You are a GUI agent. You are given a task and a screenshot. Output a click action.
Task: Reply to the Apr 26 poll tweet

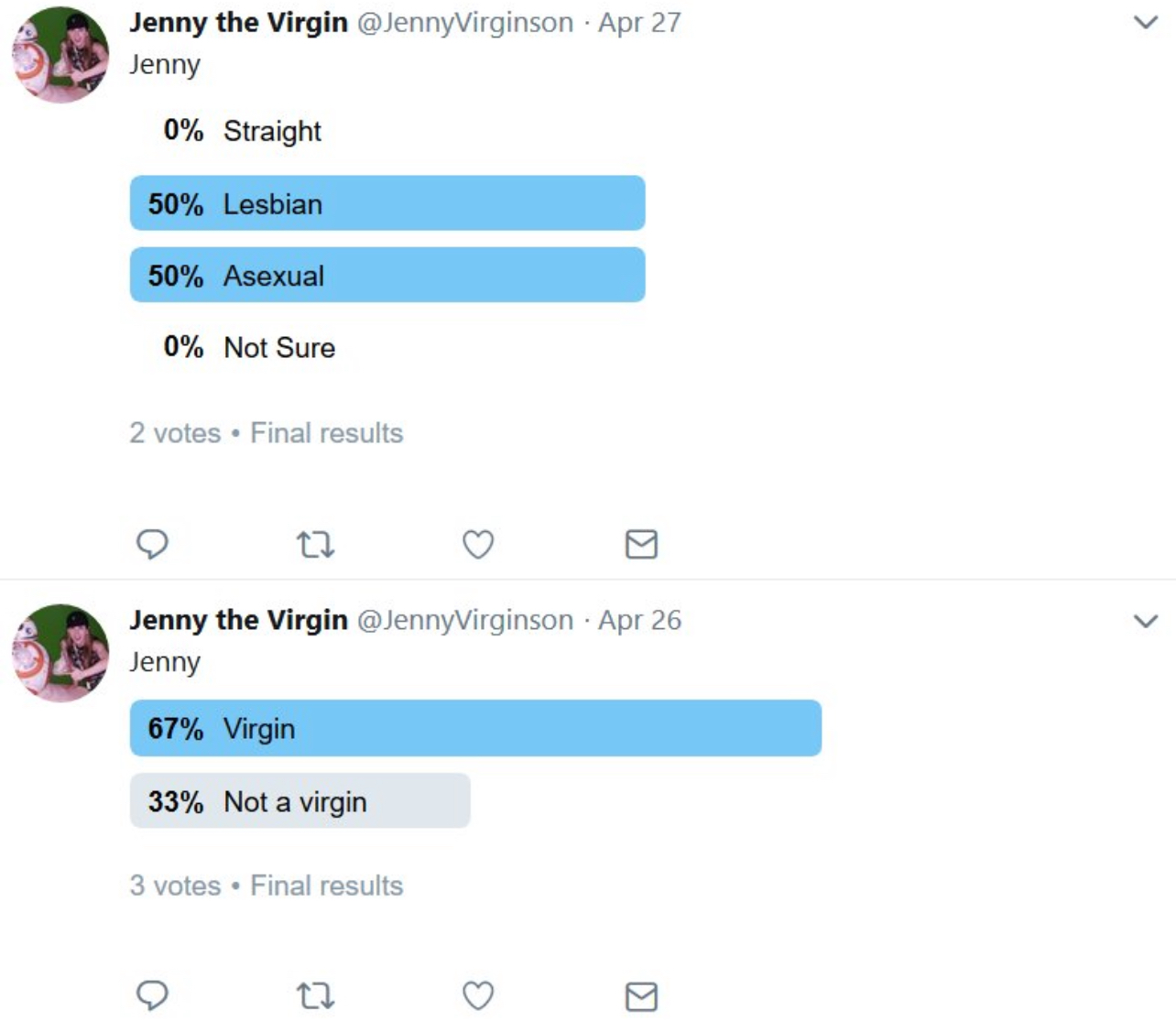[152, 995]
